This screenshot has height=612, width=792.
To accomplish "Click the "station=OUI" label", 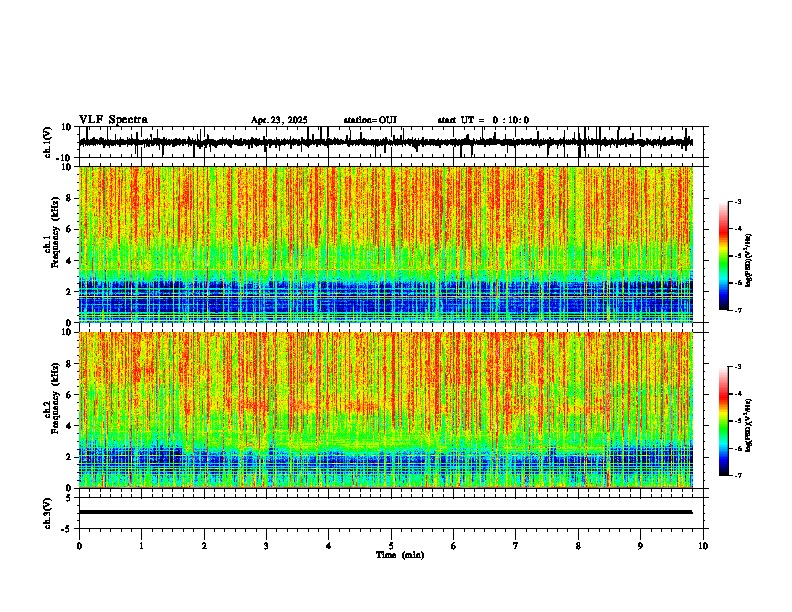I will [x=370, y=120].
